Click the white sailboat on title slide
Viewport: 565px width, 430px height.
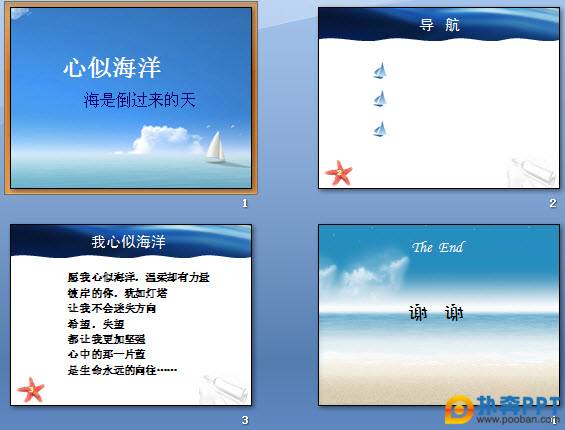[x=216, y=147]
